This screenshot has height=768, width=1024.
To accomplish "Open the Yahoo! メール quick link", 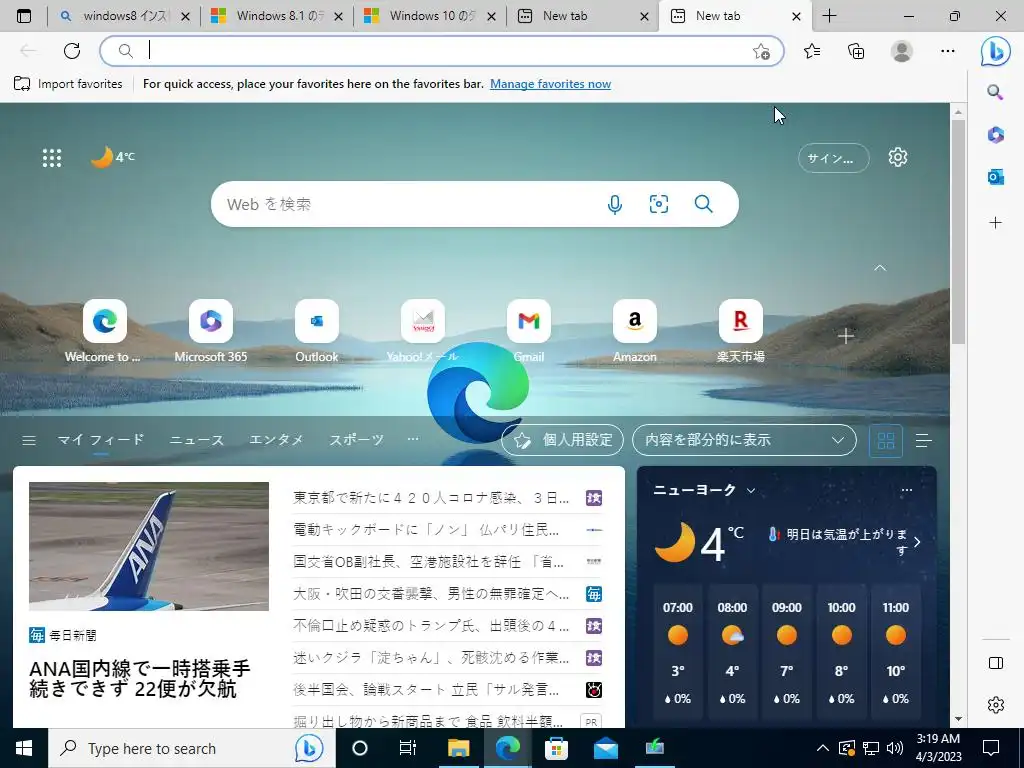I will [423, 330].
